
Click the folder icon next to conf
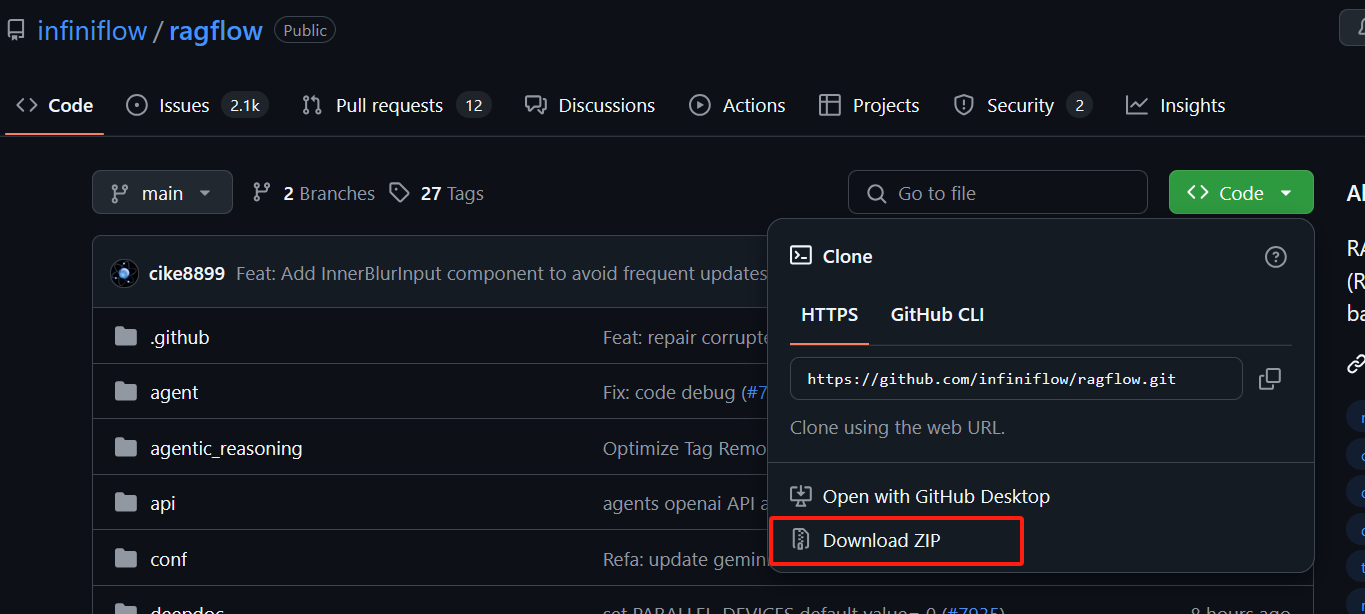point(125,559)
